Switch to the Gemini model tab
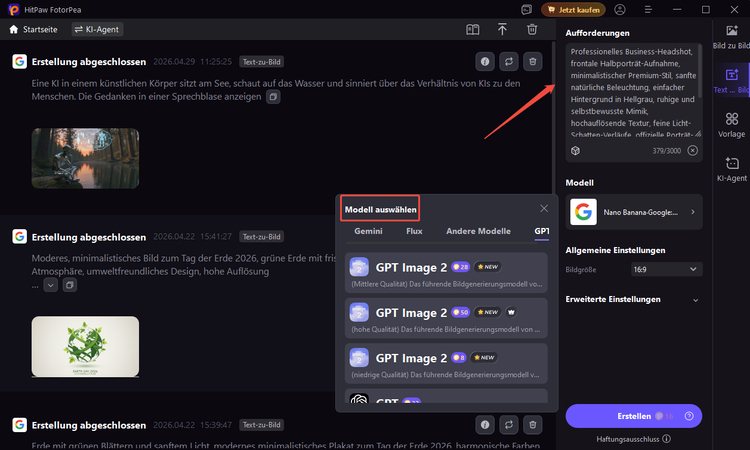 [368, 231]
